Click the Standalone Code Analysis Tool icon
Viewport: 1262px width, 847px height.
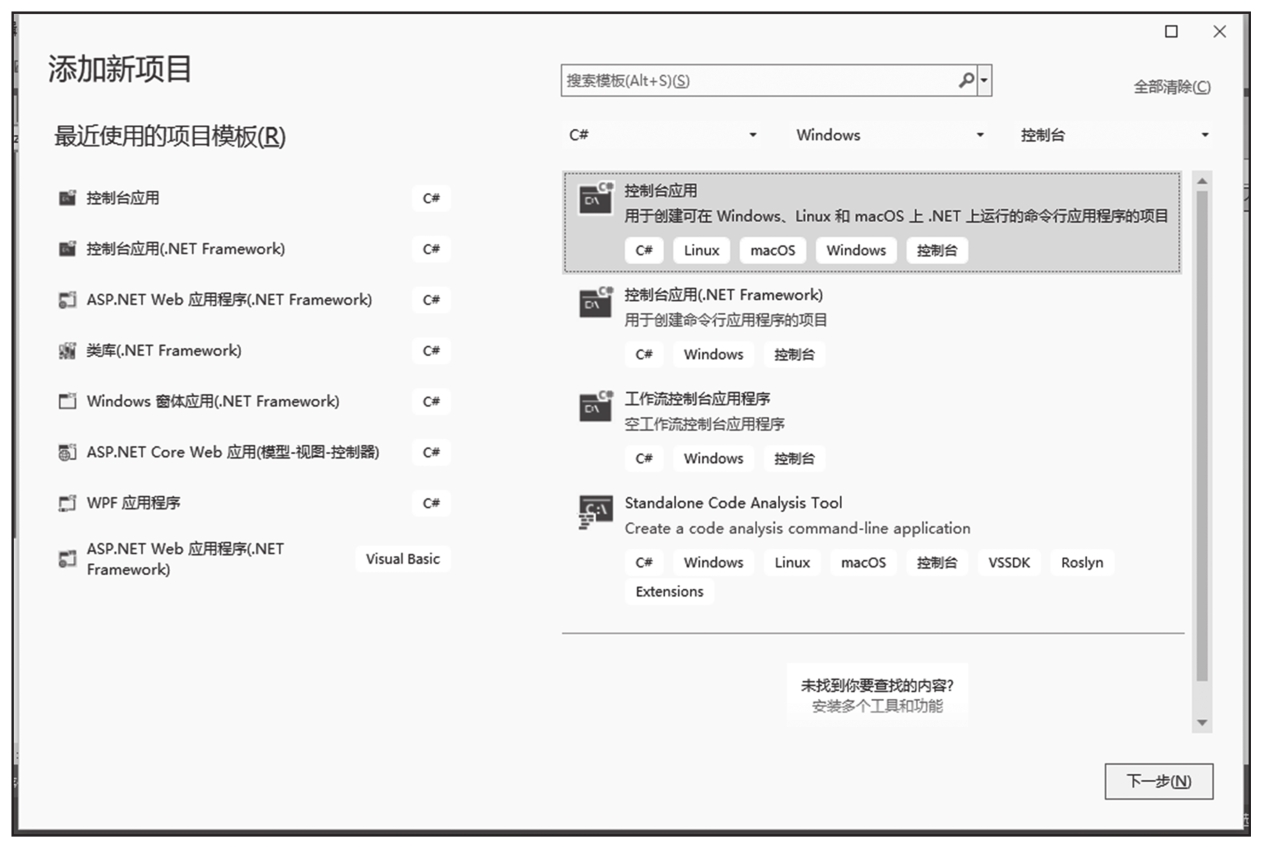click(596, 511)
